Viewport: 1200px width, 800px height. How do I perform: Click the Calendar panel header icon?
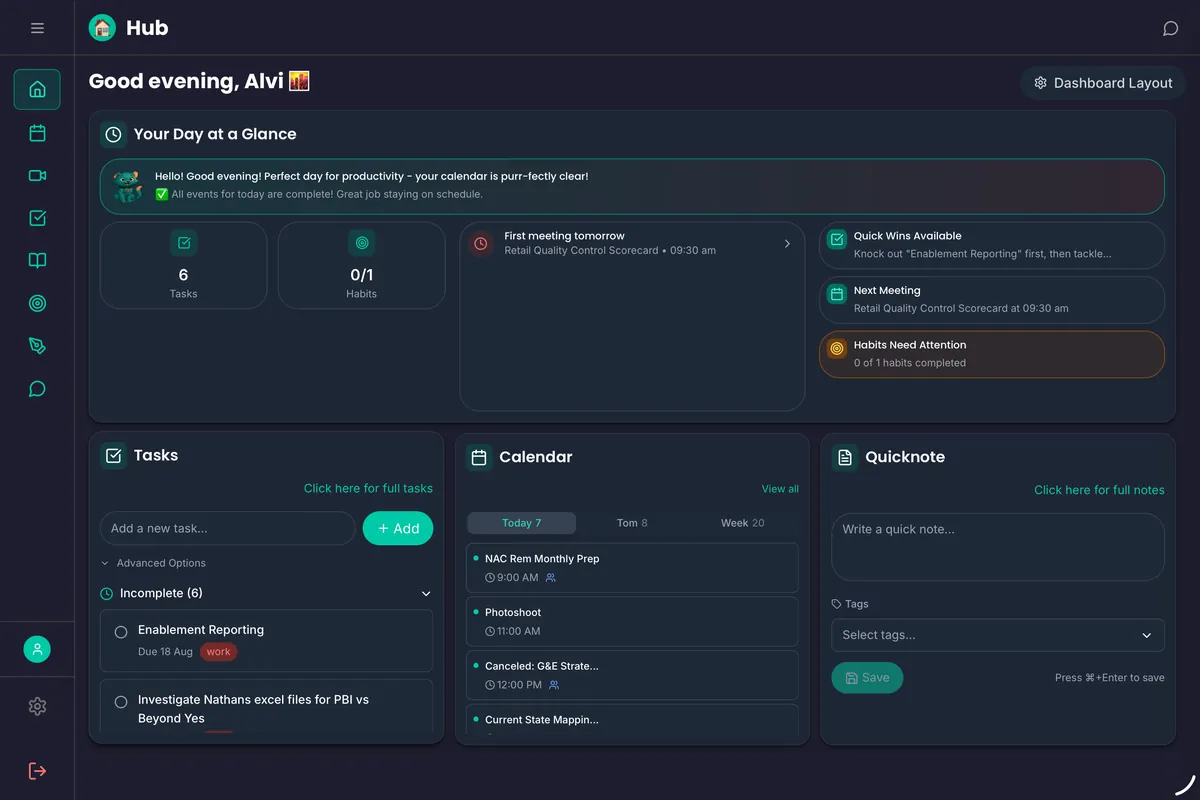479,457
